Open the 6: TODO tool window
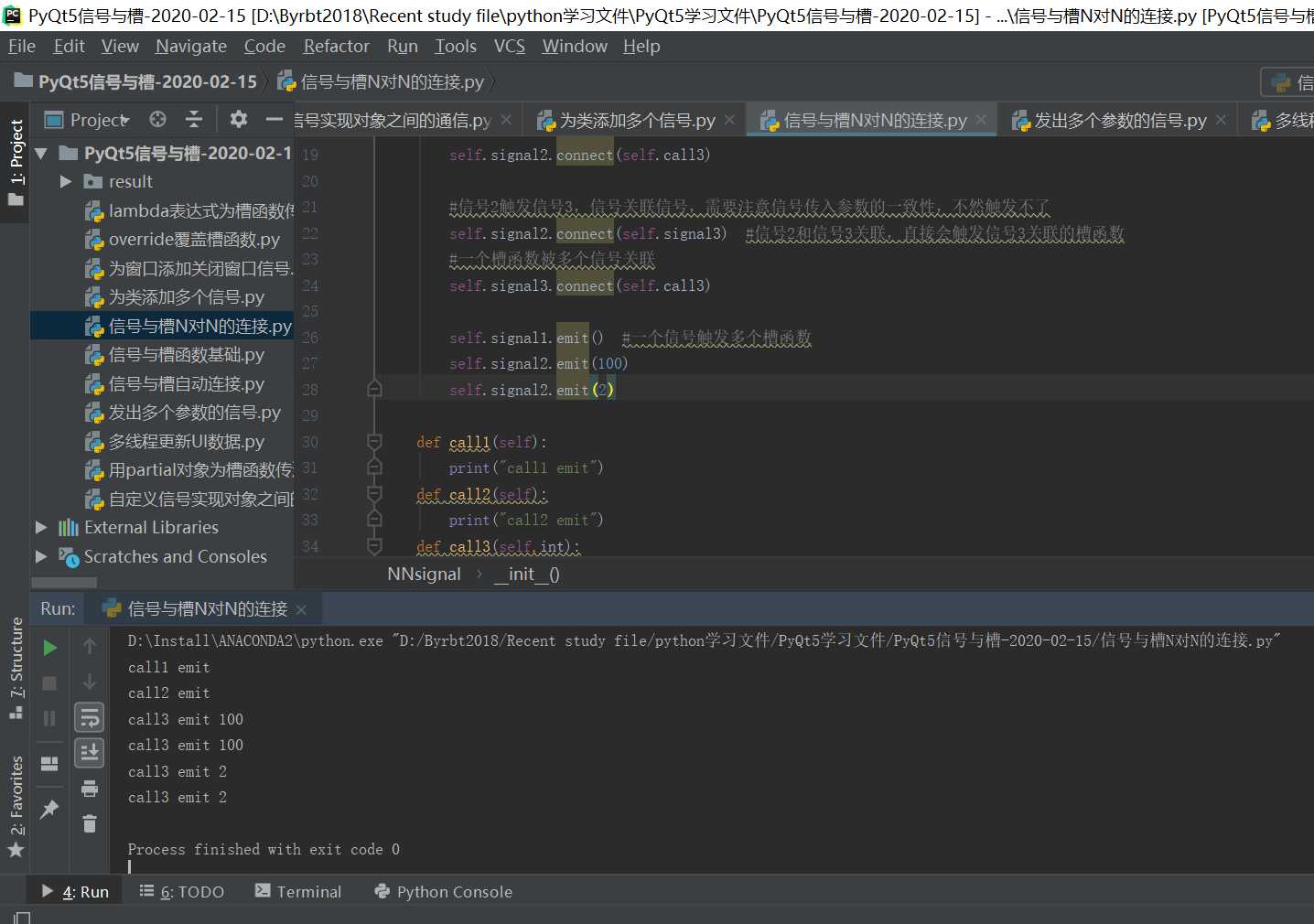Viewport: 1314px width, 924px height. pyautogui.click(x=181, y=892)
